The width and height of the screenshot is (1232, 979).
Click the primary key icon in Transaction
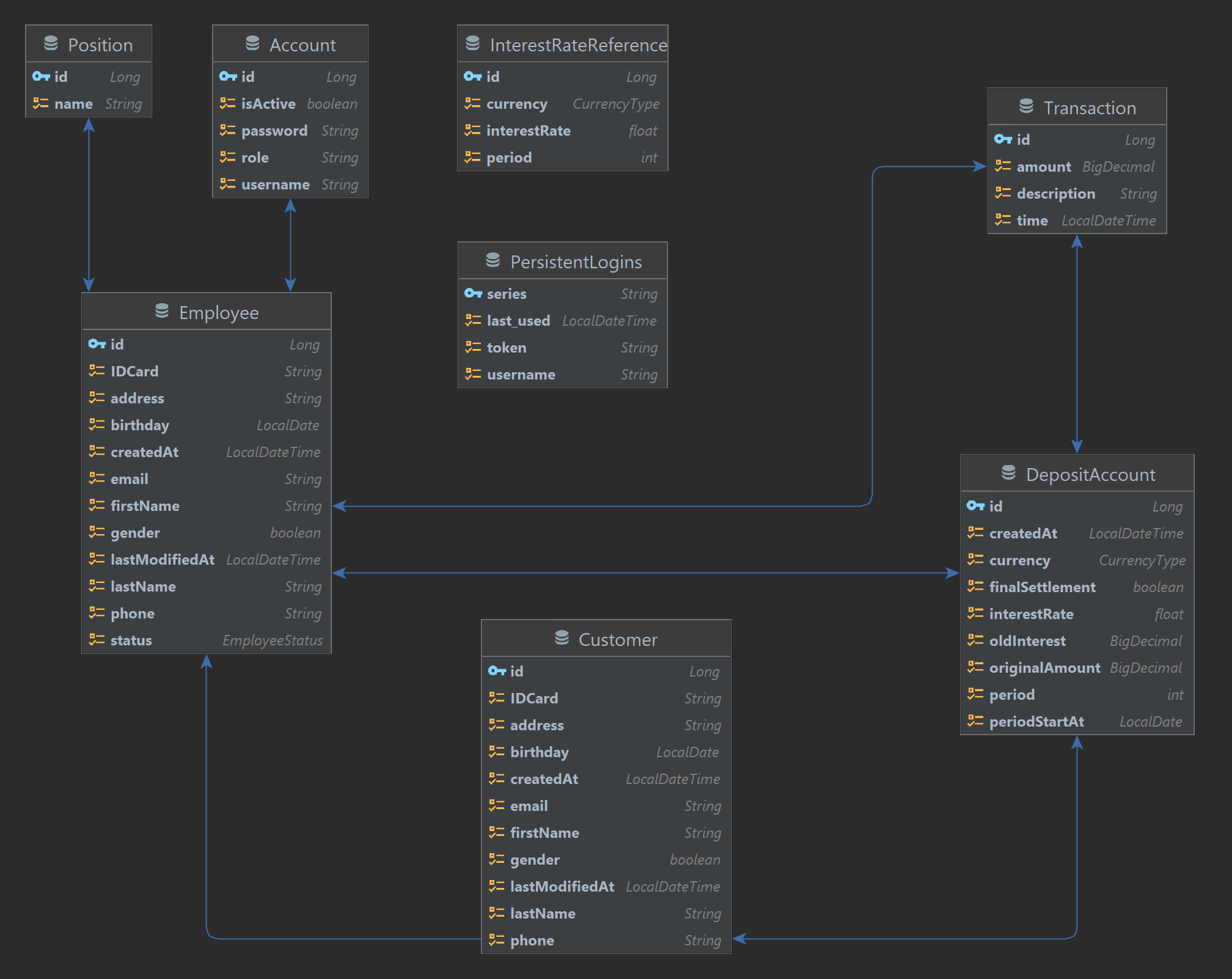tap(1003, 139)
